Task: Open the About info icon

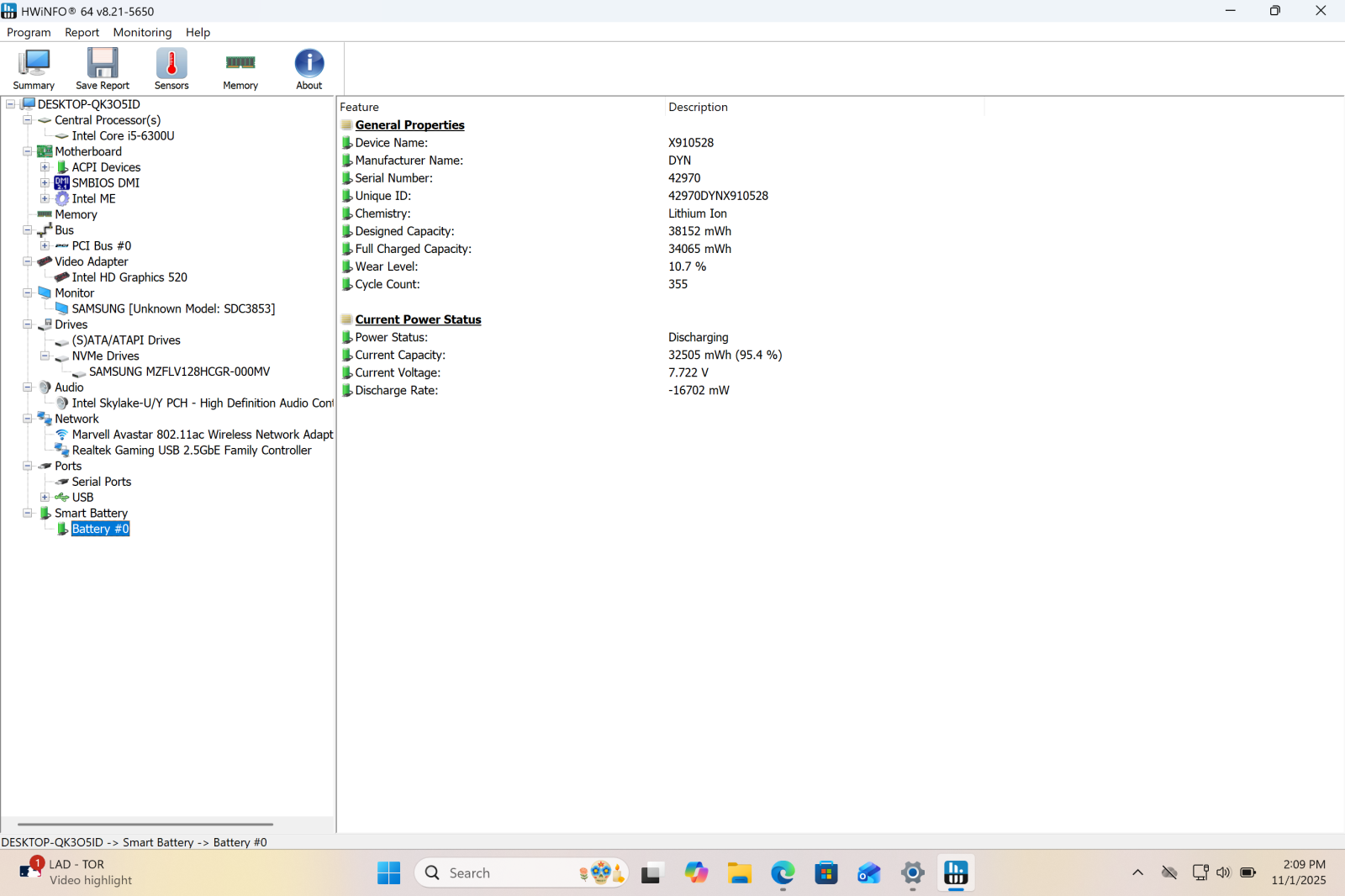Action: (x=309, y=69)
